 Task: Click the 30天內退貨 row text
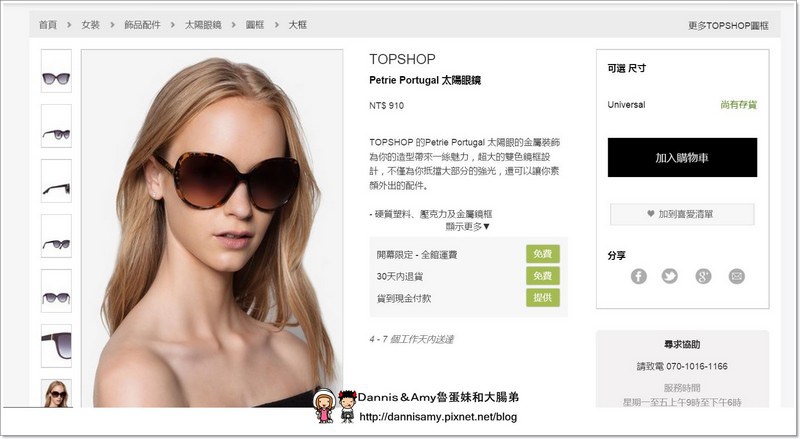pyautogui.click(x=399, y=276)
